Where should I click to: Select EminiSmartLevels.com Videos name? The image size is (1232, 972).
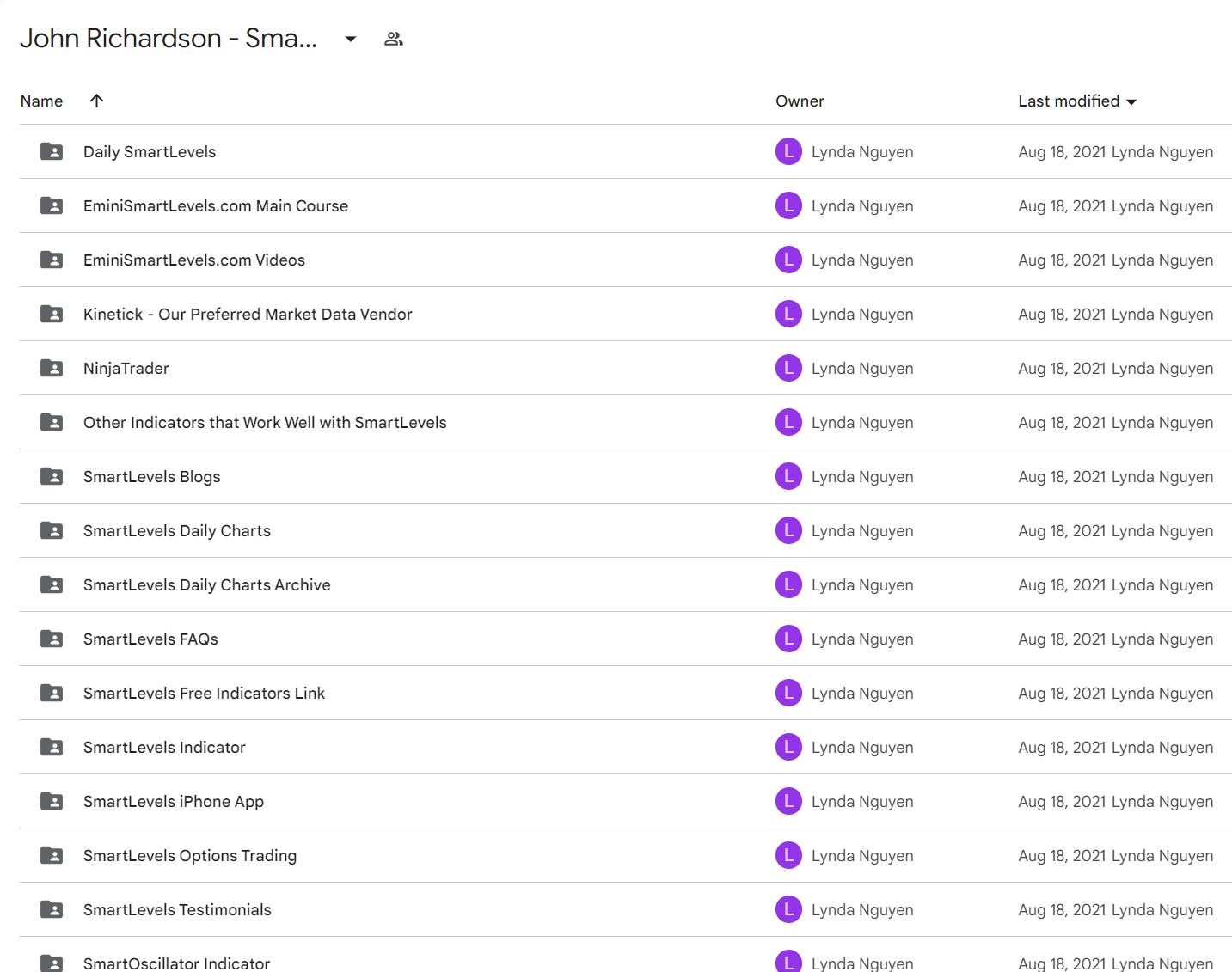coord(194,260)
